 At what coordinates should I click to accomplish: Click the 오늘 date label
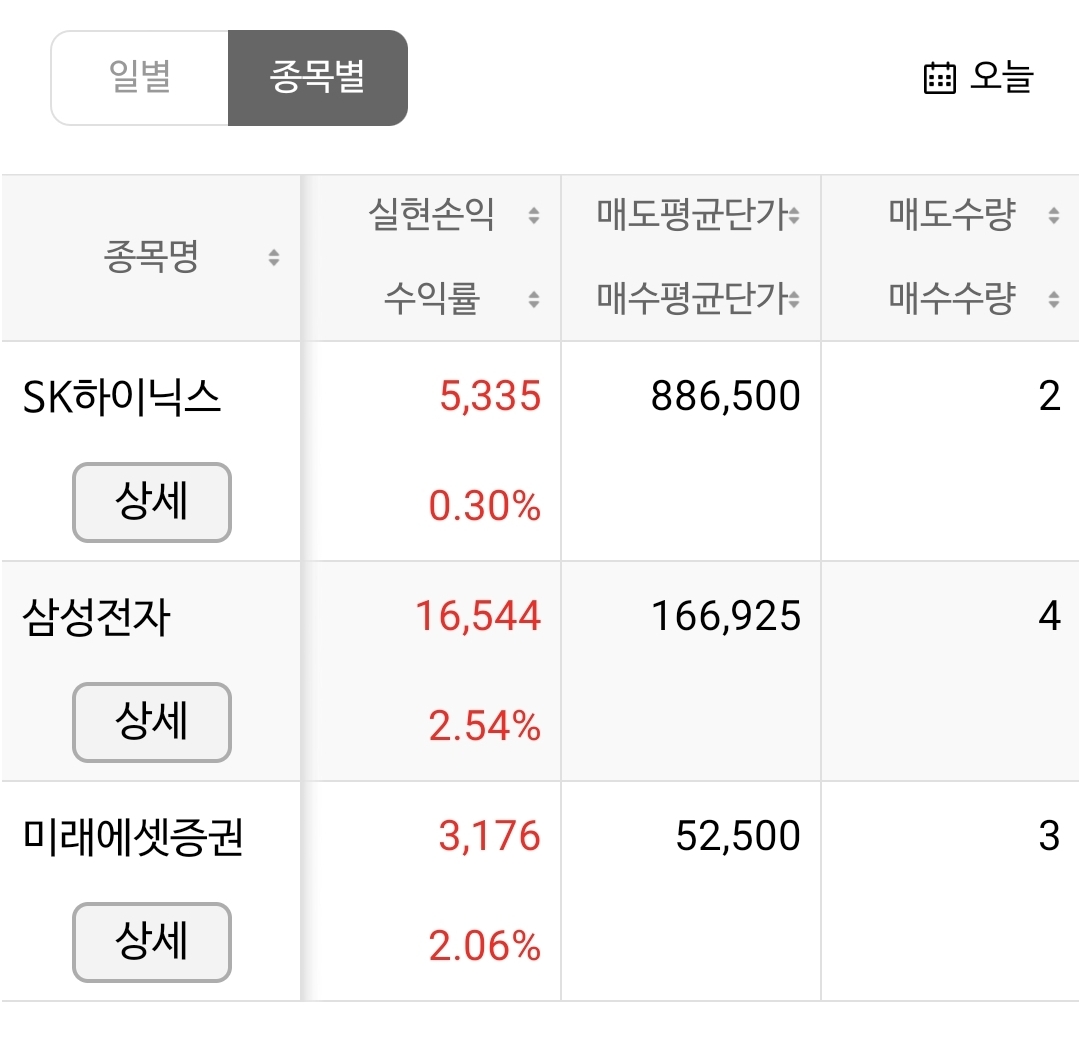coord(1001,77)
